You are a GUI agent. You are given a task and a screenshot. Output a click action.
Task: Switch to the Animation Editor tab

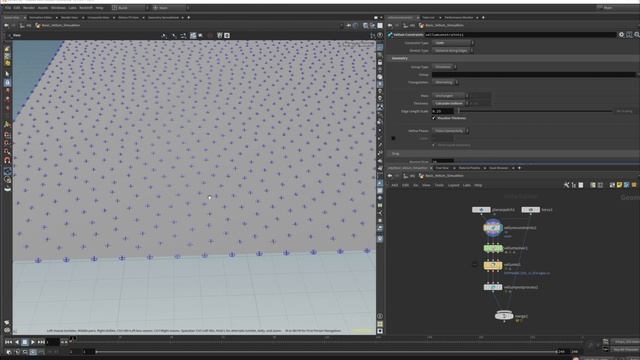[x=40, y=18]
